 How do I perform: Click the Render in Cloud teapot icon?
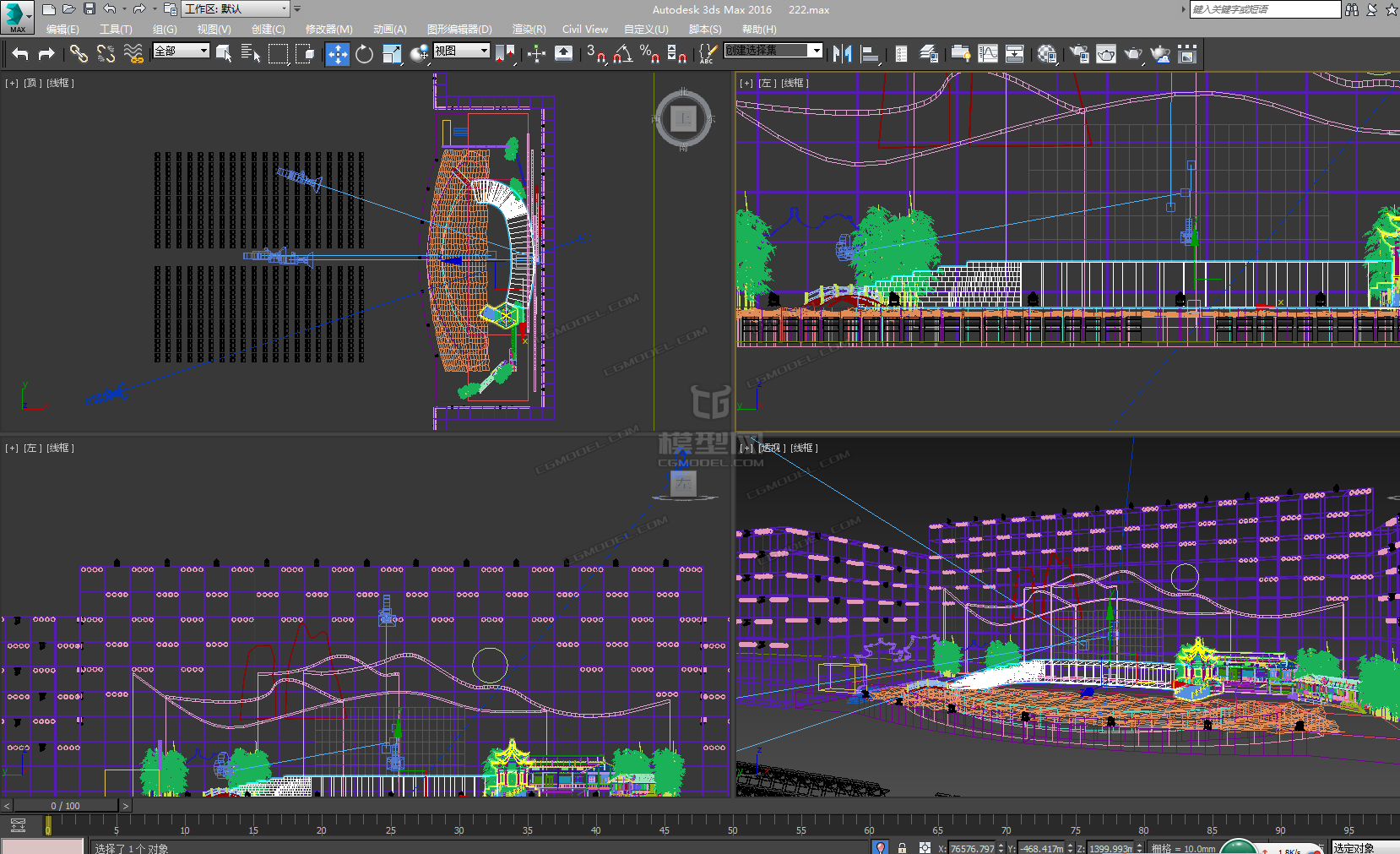coord(1160,55)
